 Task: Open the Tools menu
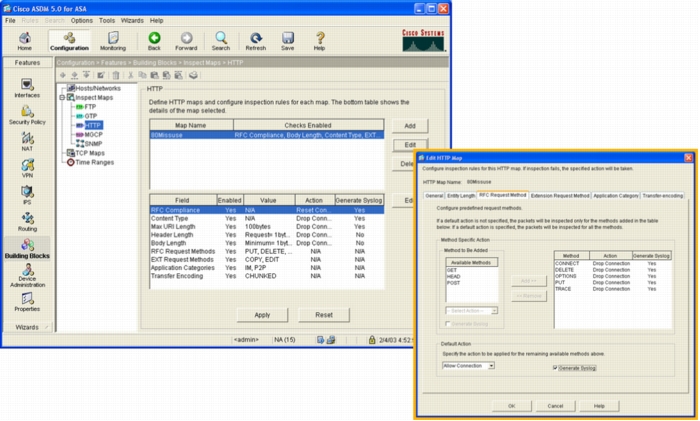pos(107,21)
